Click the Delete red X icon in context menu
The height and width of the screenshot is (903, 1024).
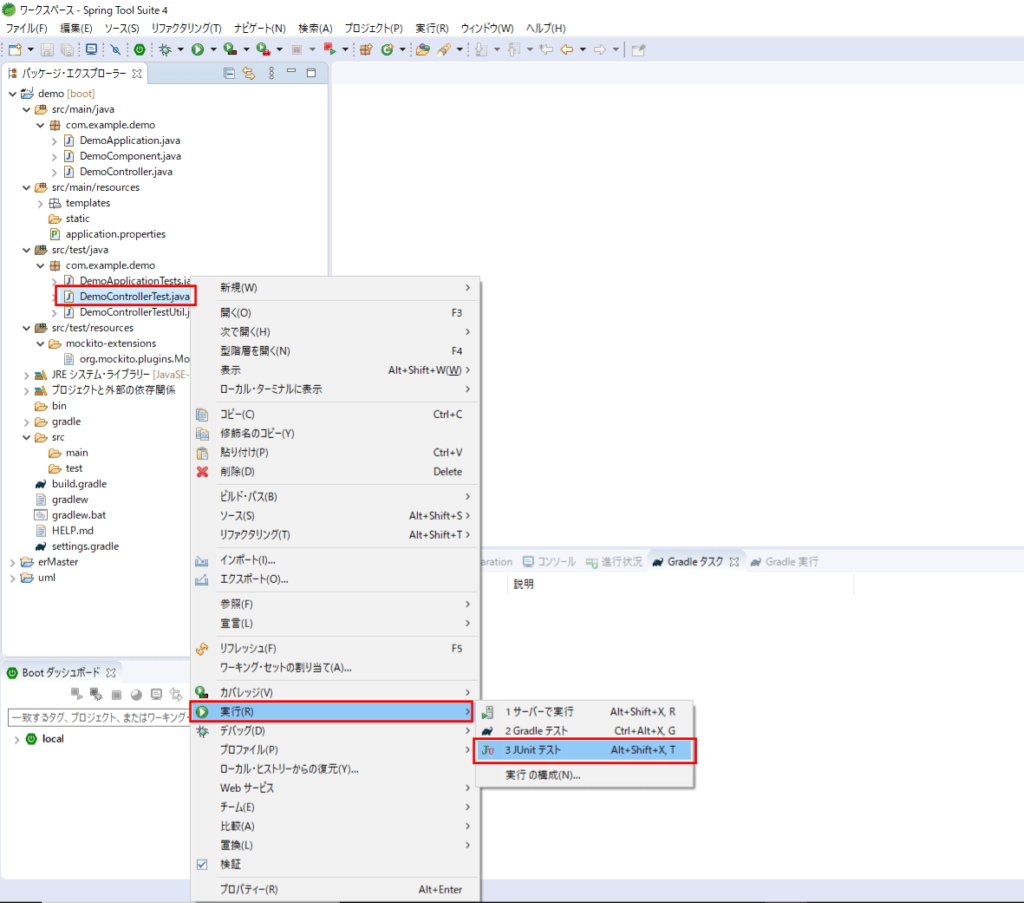(x=202, y=472)
